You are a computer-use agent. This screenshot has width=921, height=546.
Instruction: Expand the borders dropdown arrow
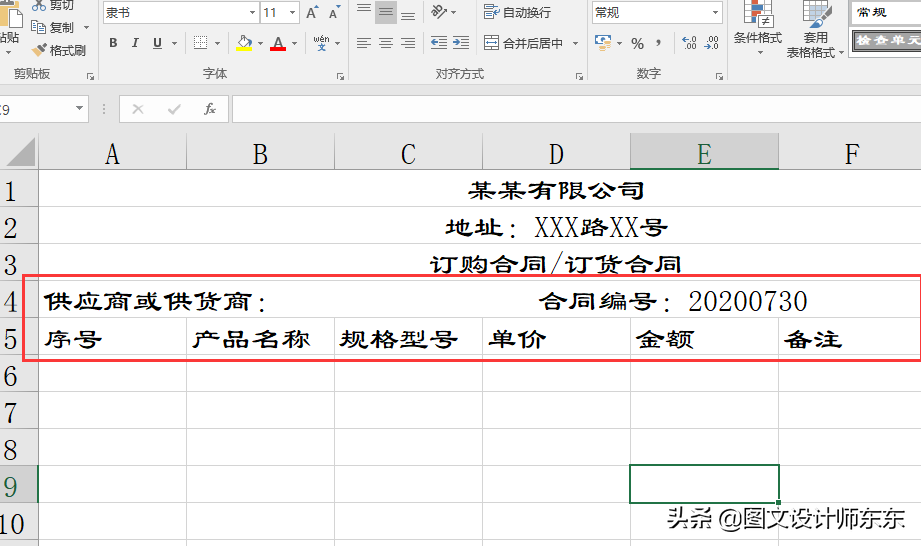217,43
